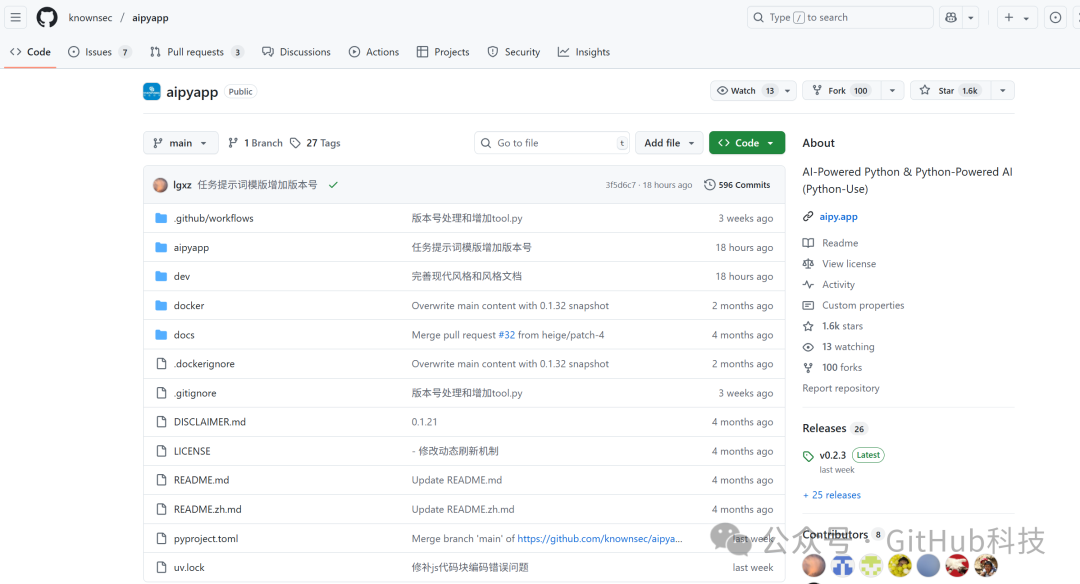Image resolution: width=1080 pixels, height=584 pixels.
Task: Open the issues circle icon in header
Action: coord(1055,17)
